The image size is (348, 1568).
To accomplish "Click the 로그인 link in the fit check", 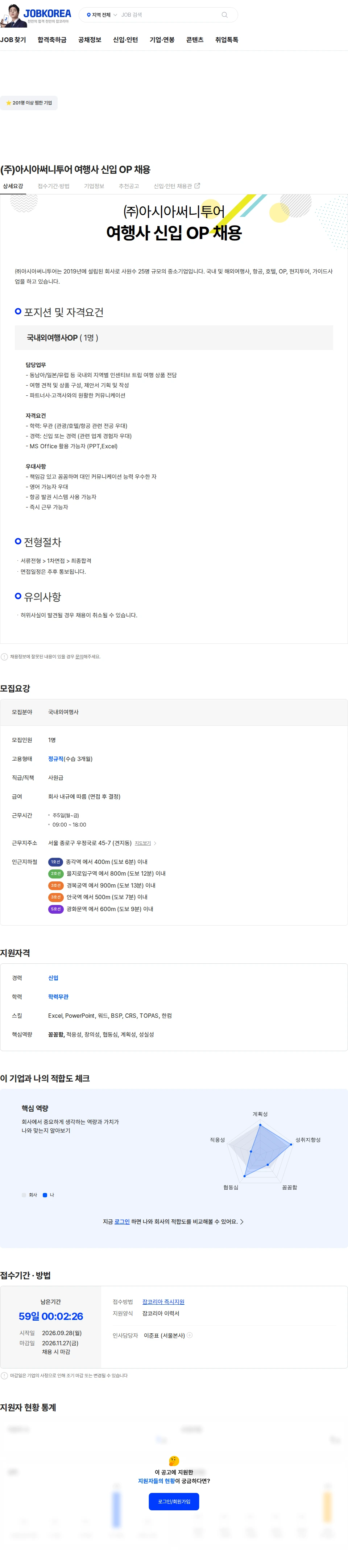I will 122,1222.
